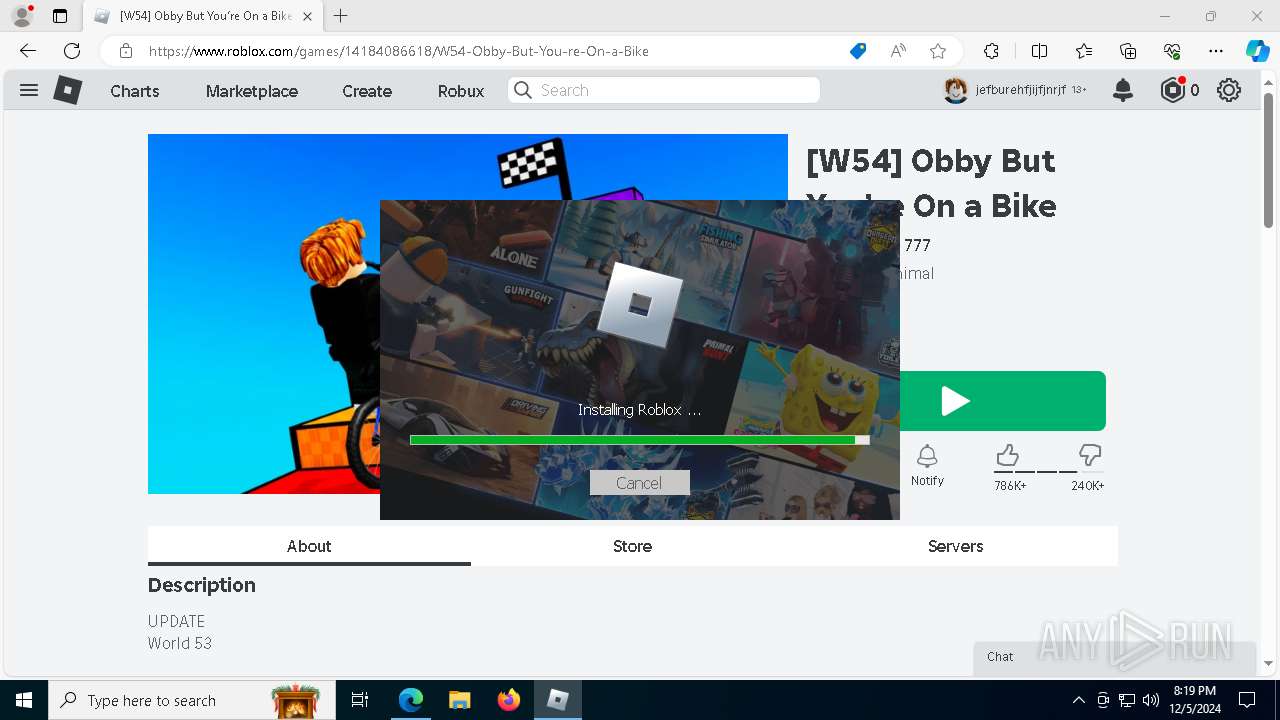Open the Robux balance icon
Image resolution: width=1280 pixels, height=720 pixels.
point(1173,90)
